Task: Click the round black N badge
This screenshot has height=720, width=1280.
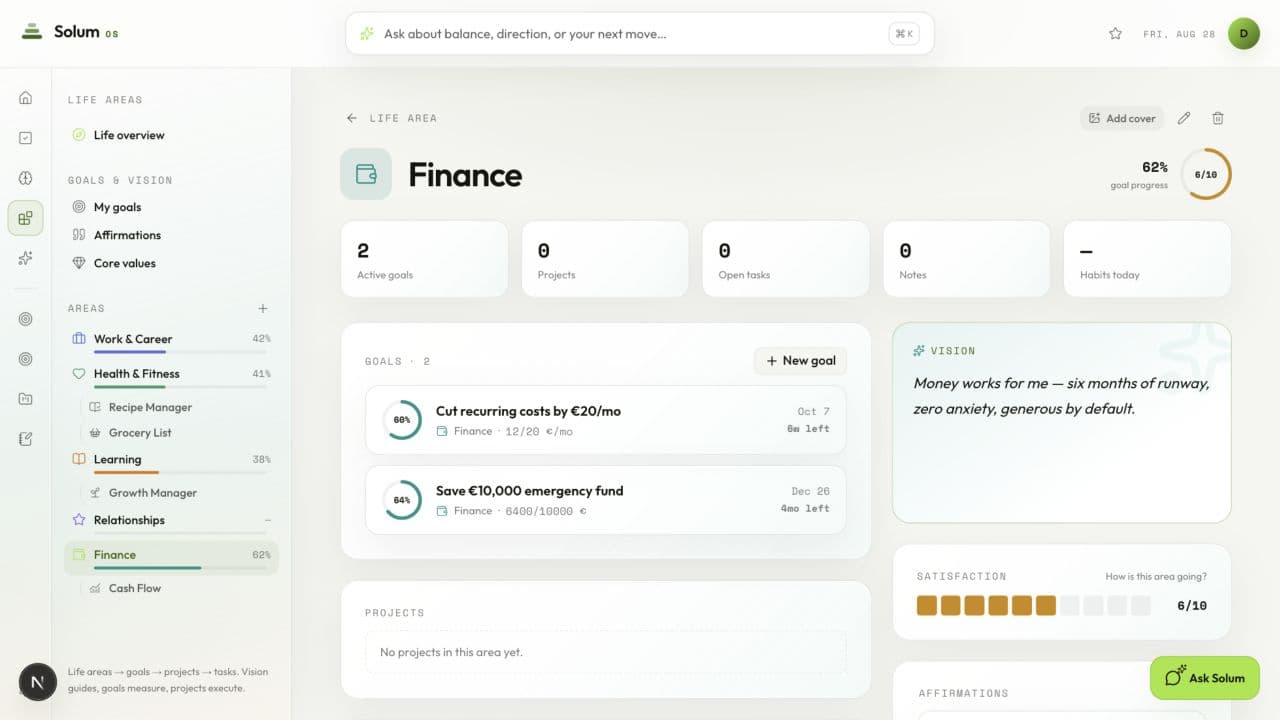Action: [x=38, y=682]
